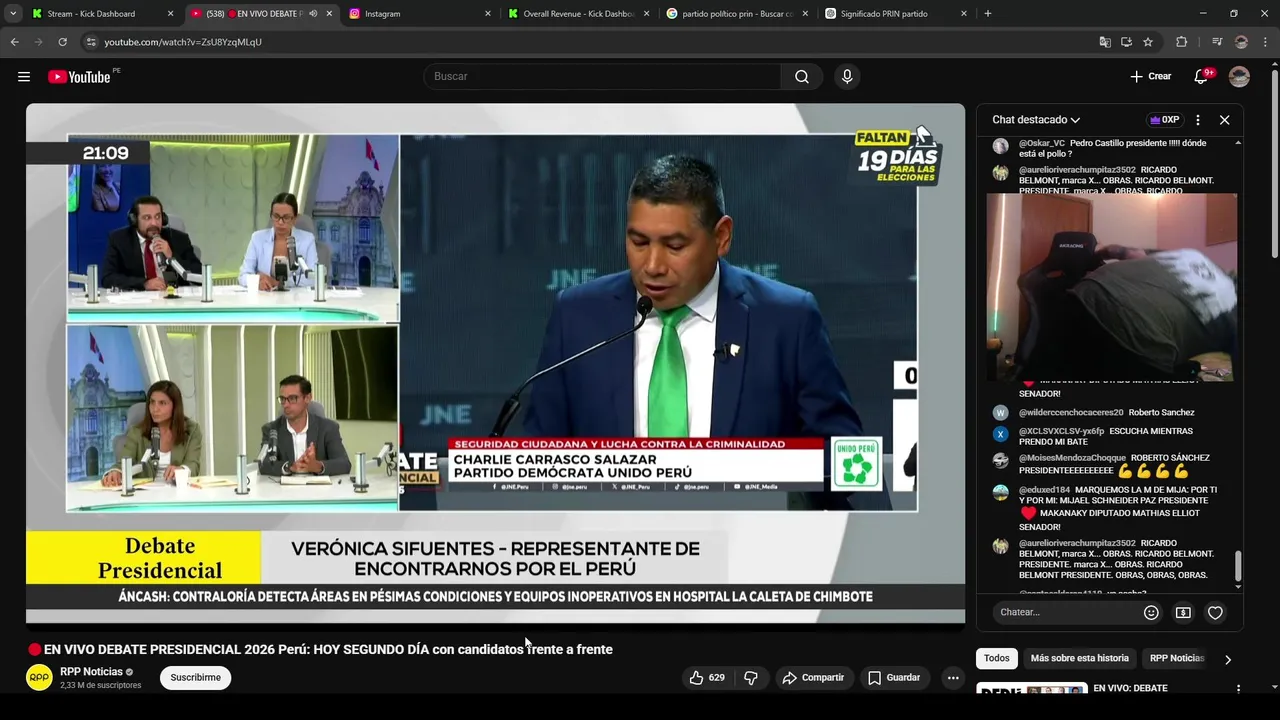Open the video's more actions menu
The height and width of the screenshot is (720, 1280).
(953, 678)
